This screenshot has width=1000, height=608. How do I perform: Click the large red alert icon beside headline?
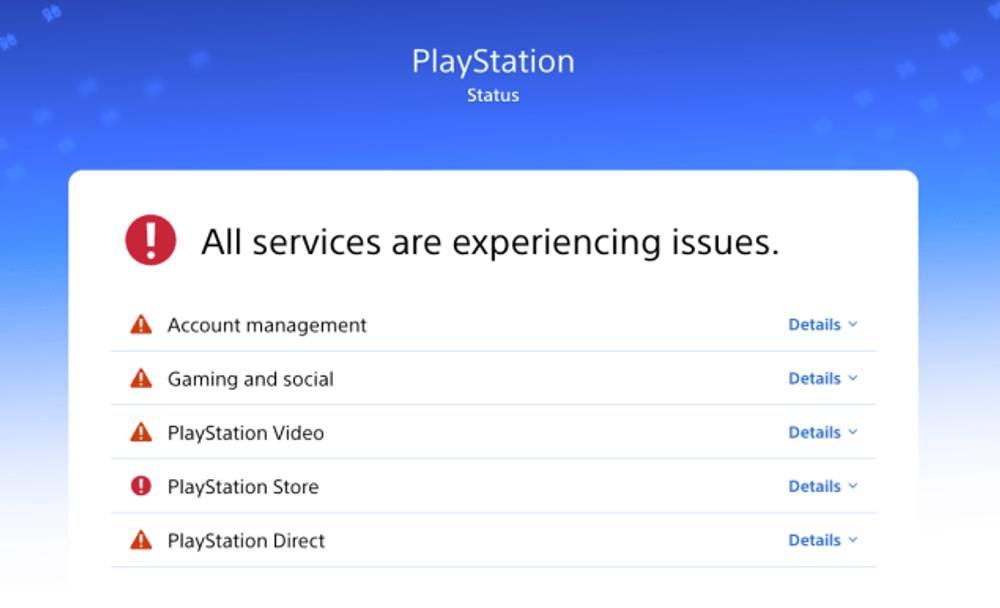point(151,240)
